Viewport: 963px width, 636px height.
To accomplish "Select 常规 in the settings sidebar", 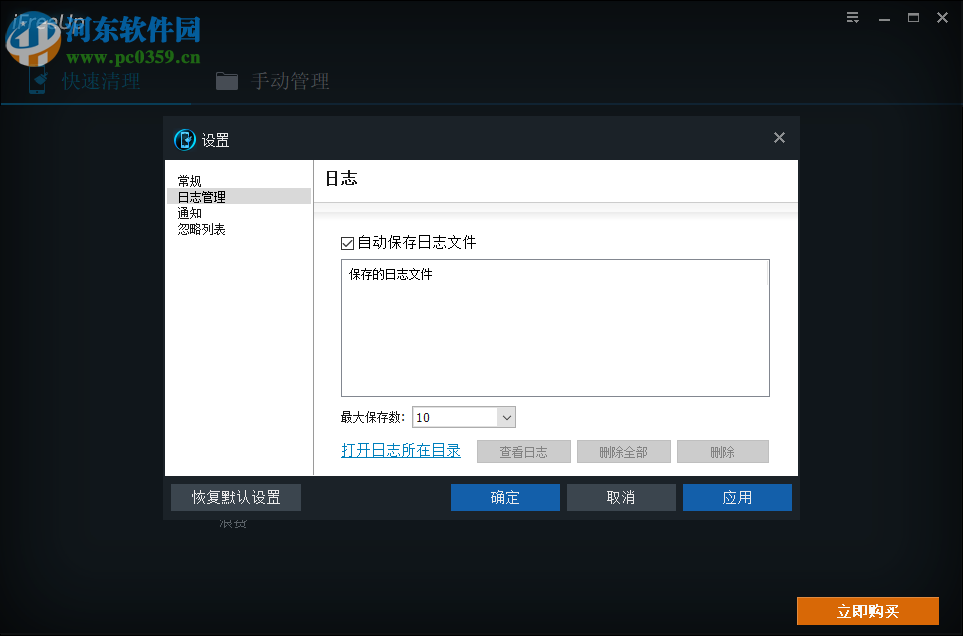I will [x=190, y=180].
